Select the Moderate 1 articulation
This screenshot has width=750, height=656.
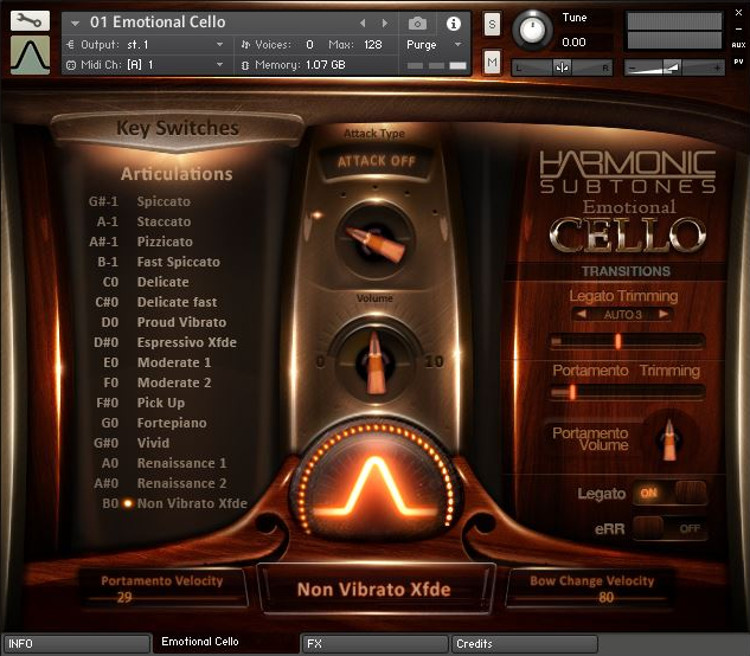(174, 362)
